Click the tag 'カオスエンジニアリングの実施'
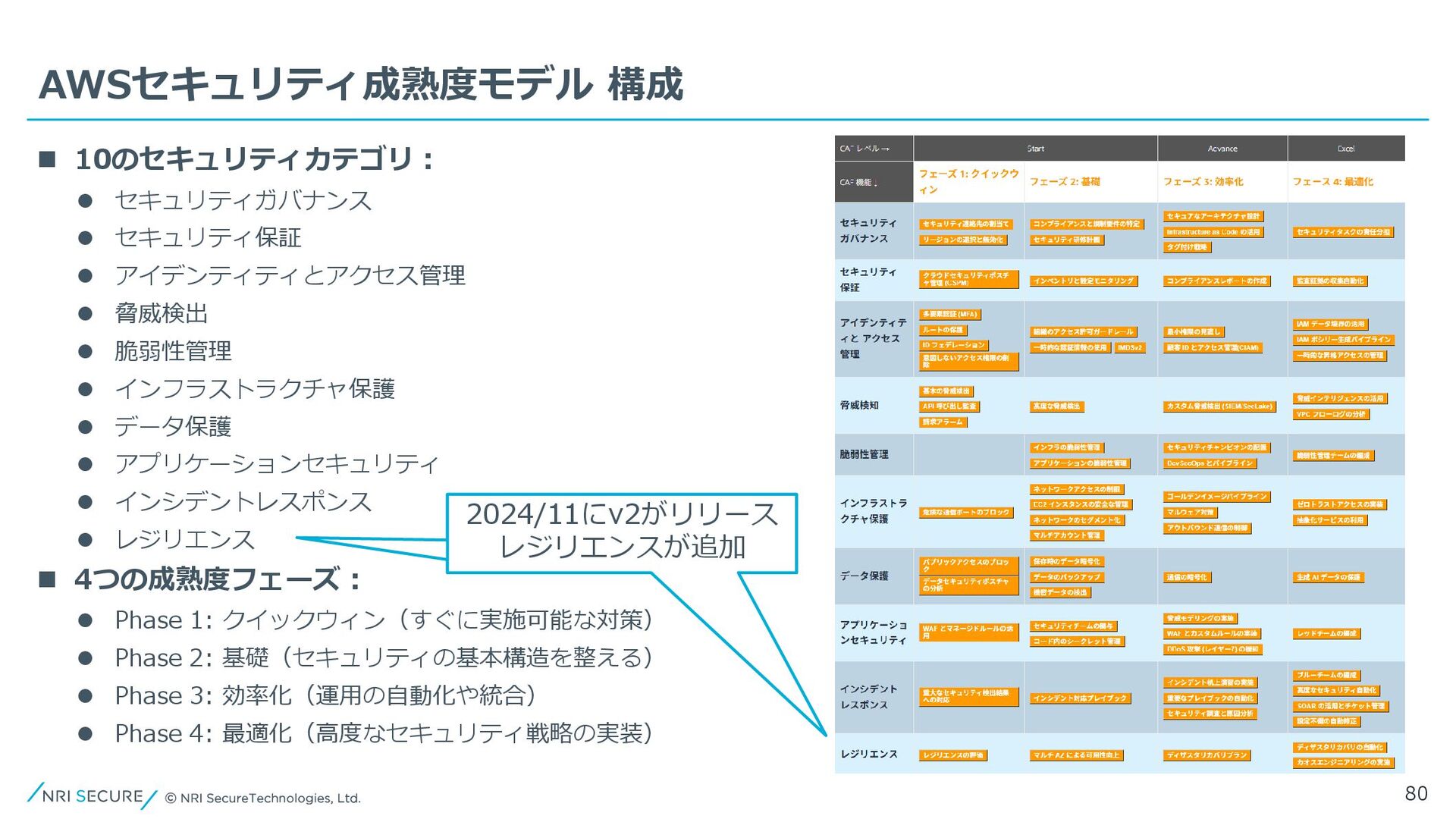Screen dimensions: 1456x819 tap(1343, 763)
